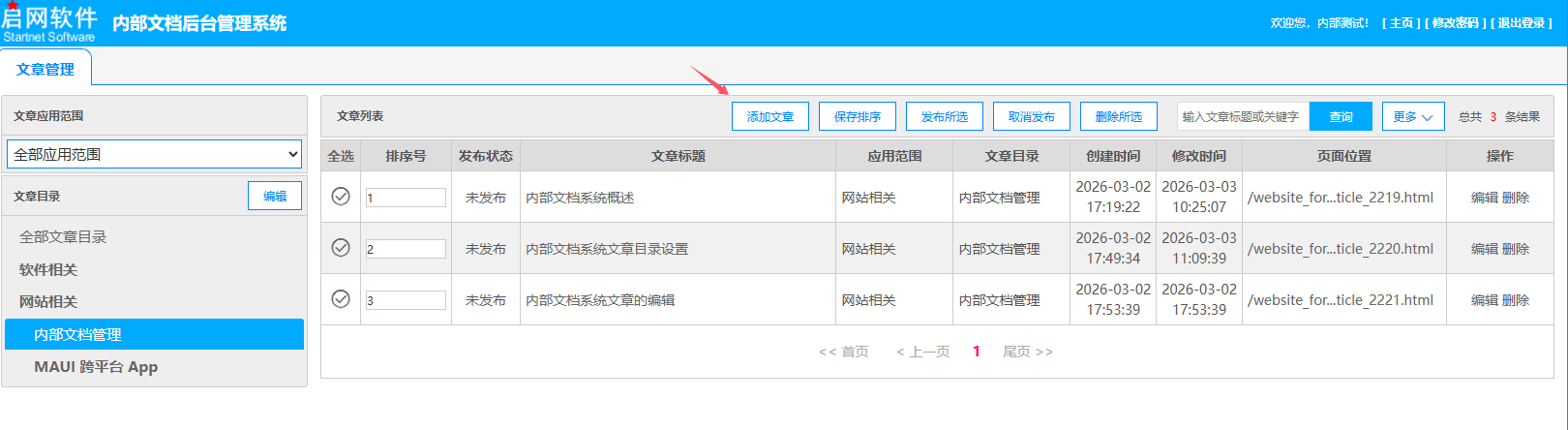Open the 修改密码 link in header
Viewport: 1568px width, 430px height.
[x=1456, y=23]
